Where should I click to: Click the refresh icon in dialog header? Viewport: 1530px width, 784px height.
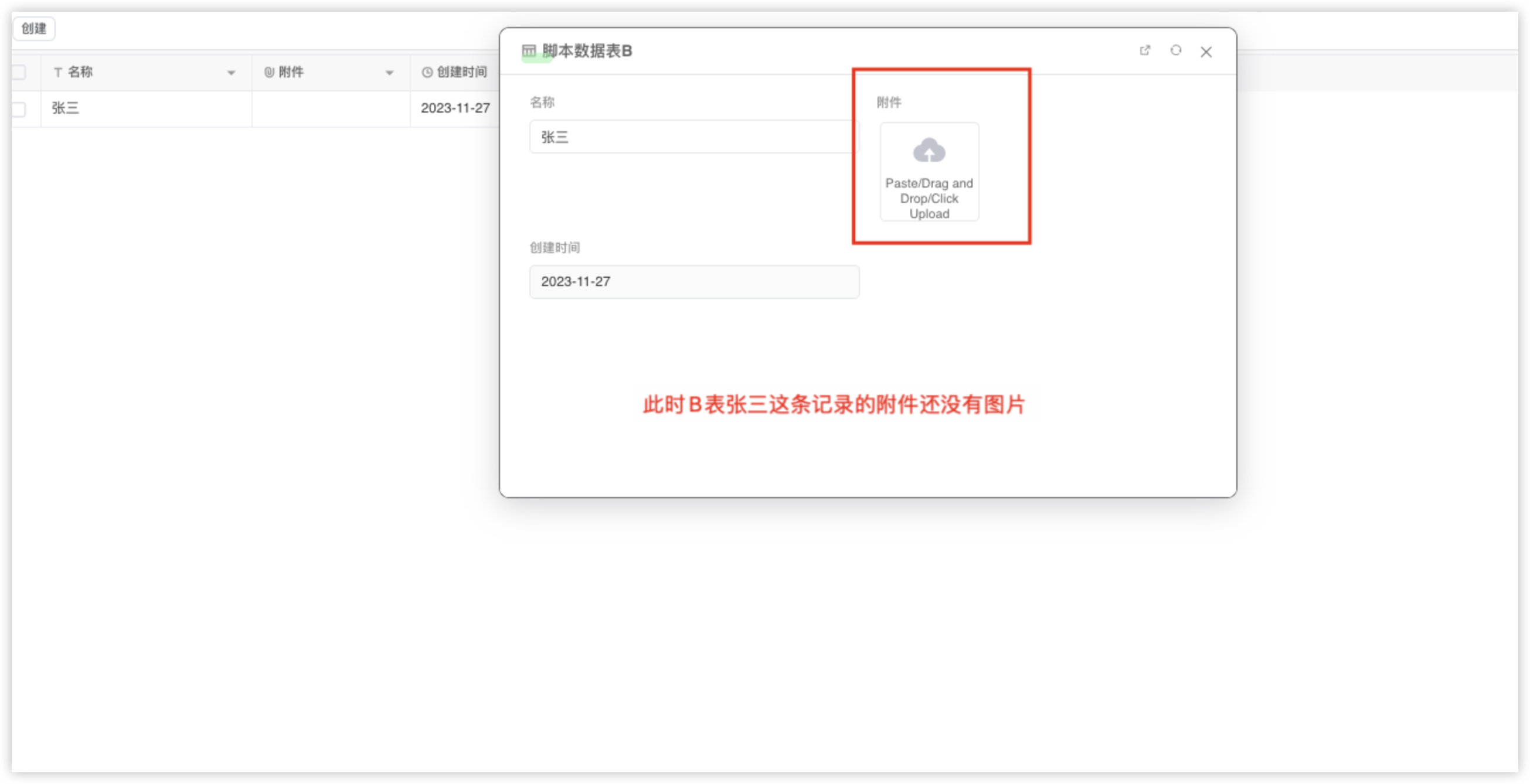pyautogui.click(x=1175, y=50)
